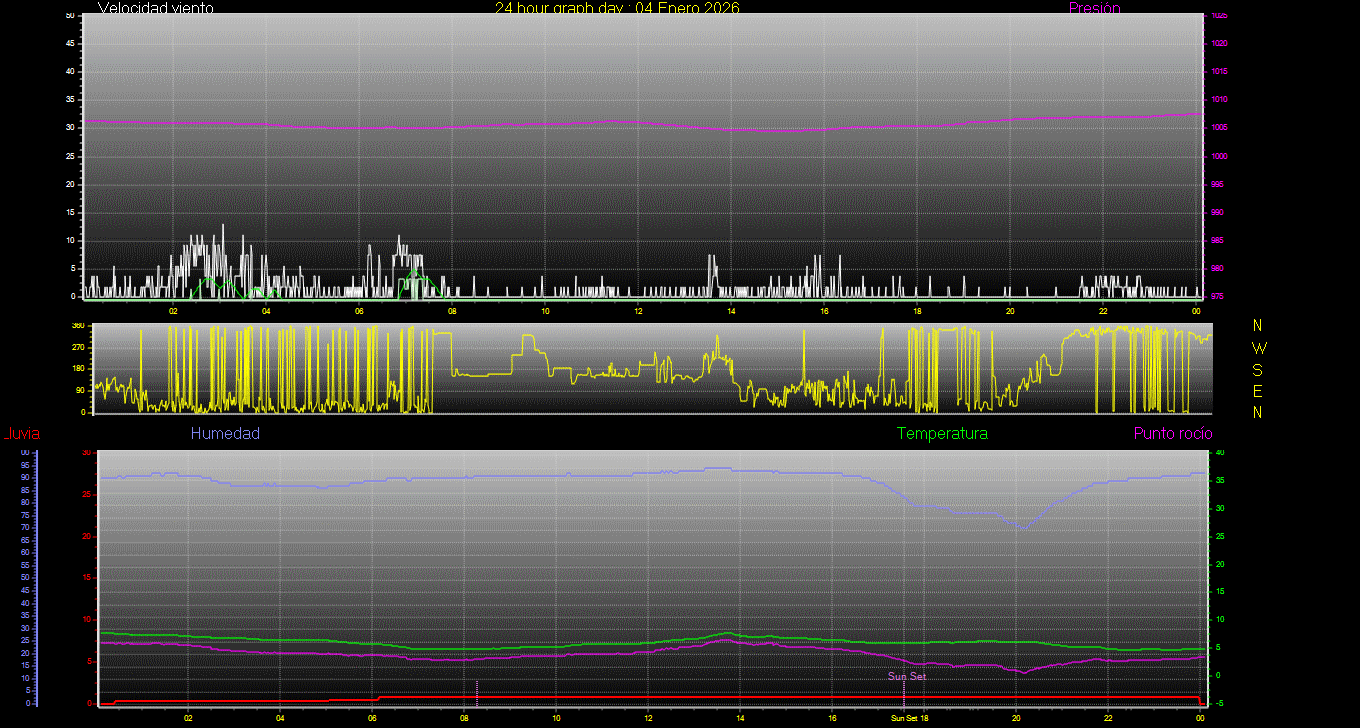The image size is (1360, 728).
Task: Click the '1010' tick on the pressure axis
Action: [x=1219, y=100]
